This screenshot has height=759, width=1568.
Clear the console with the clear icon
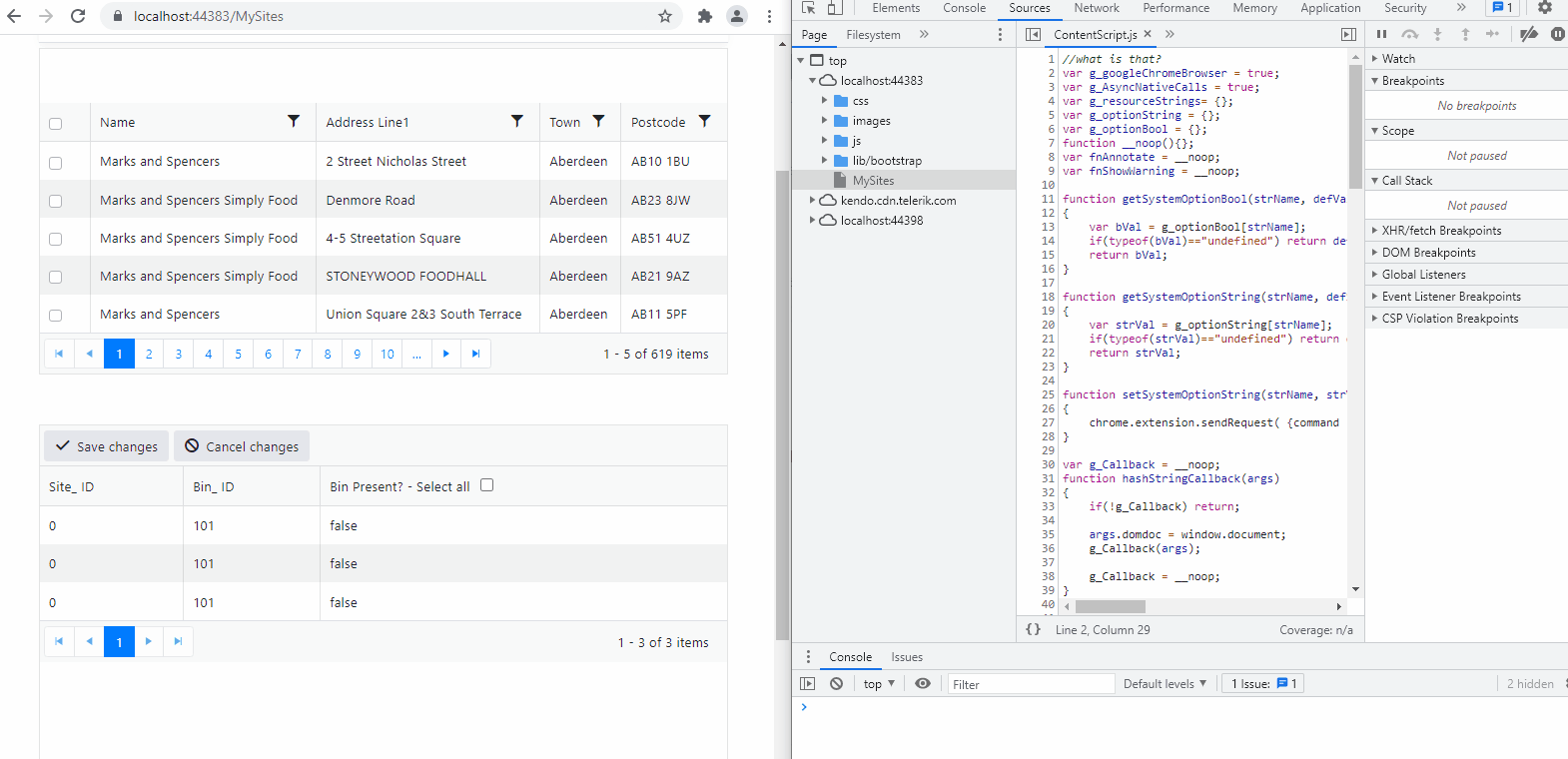[x=837, y=683]
